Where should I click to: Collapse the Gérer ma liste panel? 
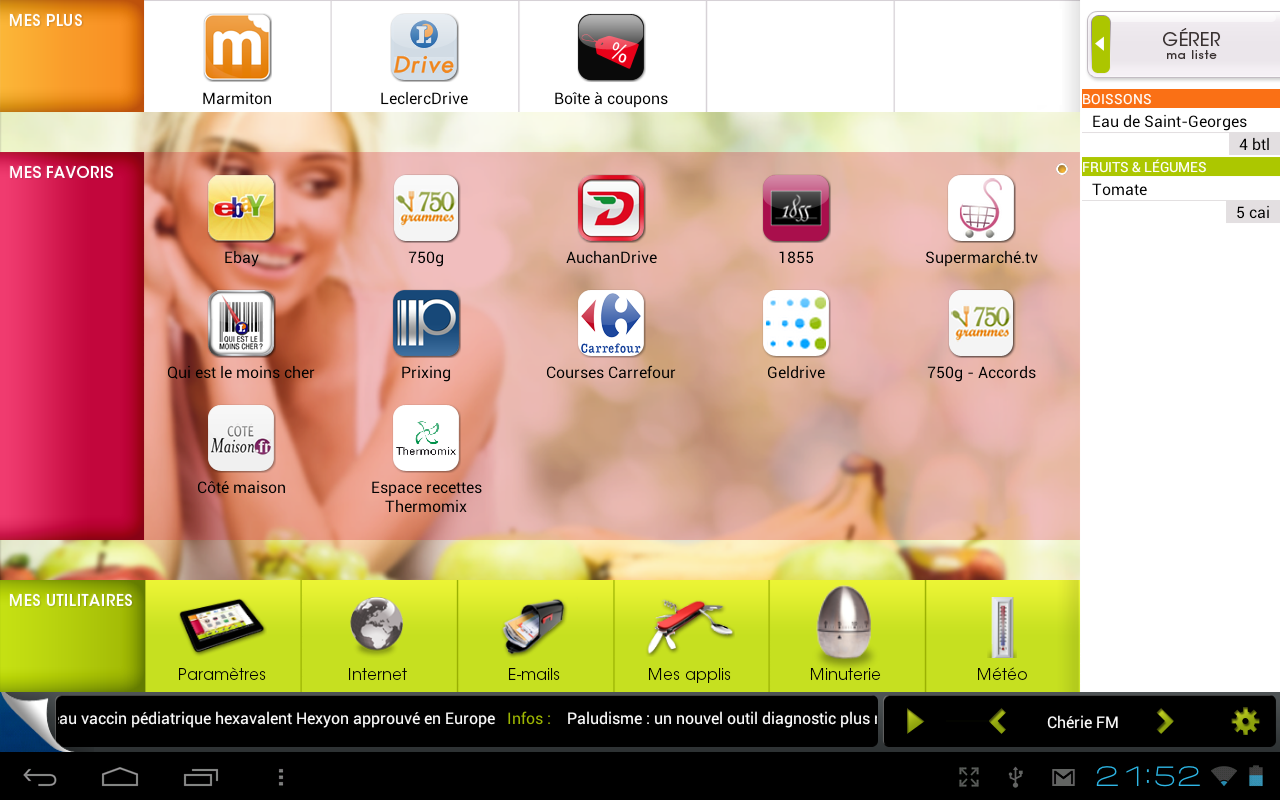click(x=1100, y=44)
